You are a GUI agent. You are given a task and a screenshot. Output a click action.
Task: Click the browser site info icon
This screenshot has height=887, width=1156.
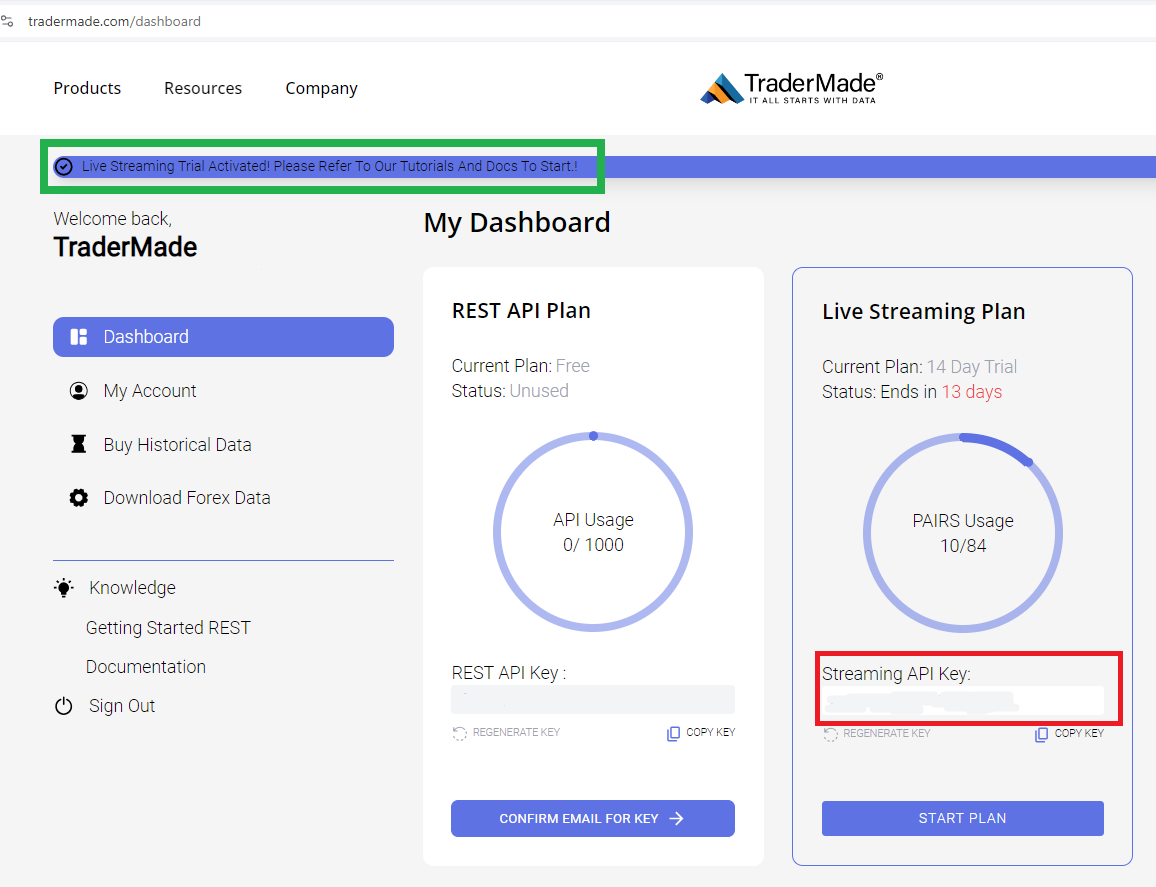coord(7,21)
